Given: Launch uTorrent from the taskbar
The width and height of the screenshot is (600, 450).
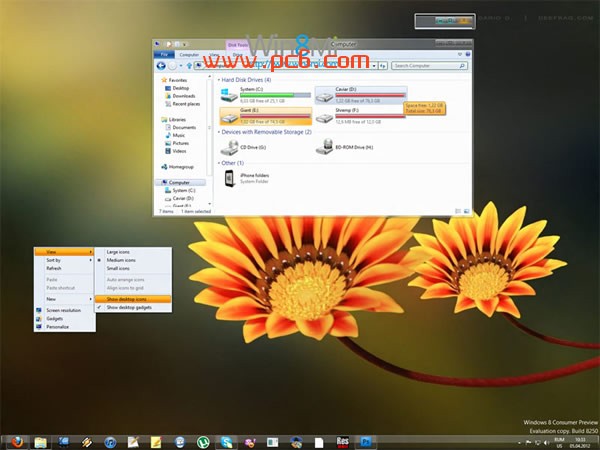Looking at the screenshot, I should 203,443.
